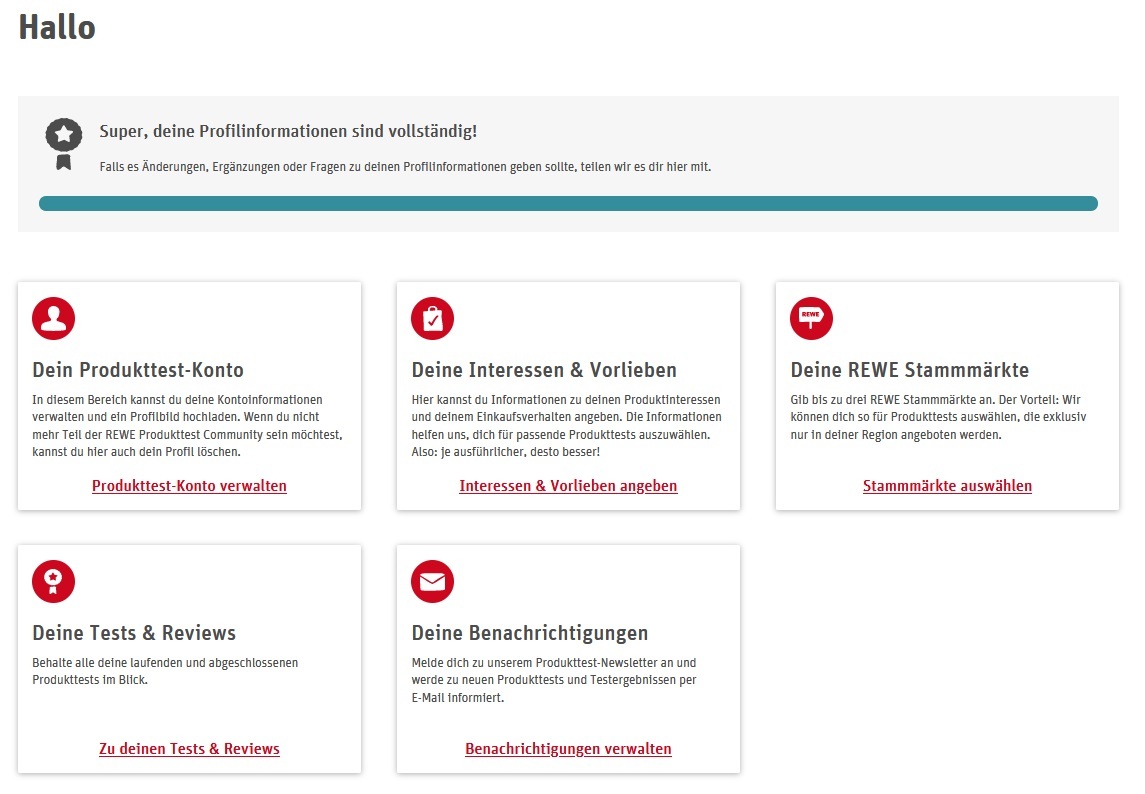The image size is (1145, 794).
Task: Click the 'Melde dich zu unserem Produkttest-Newsletter' description
Action: [x=554, y=680]
